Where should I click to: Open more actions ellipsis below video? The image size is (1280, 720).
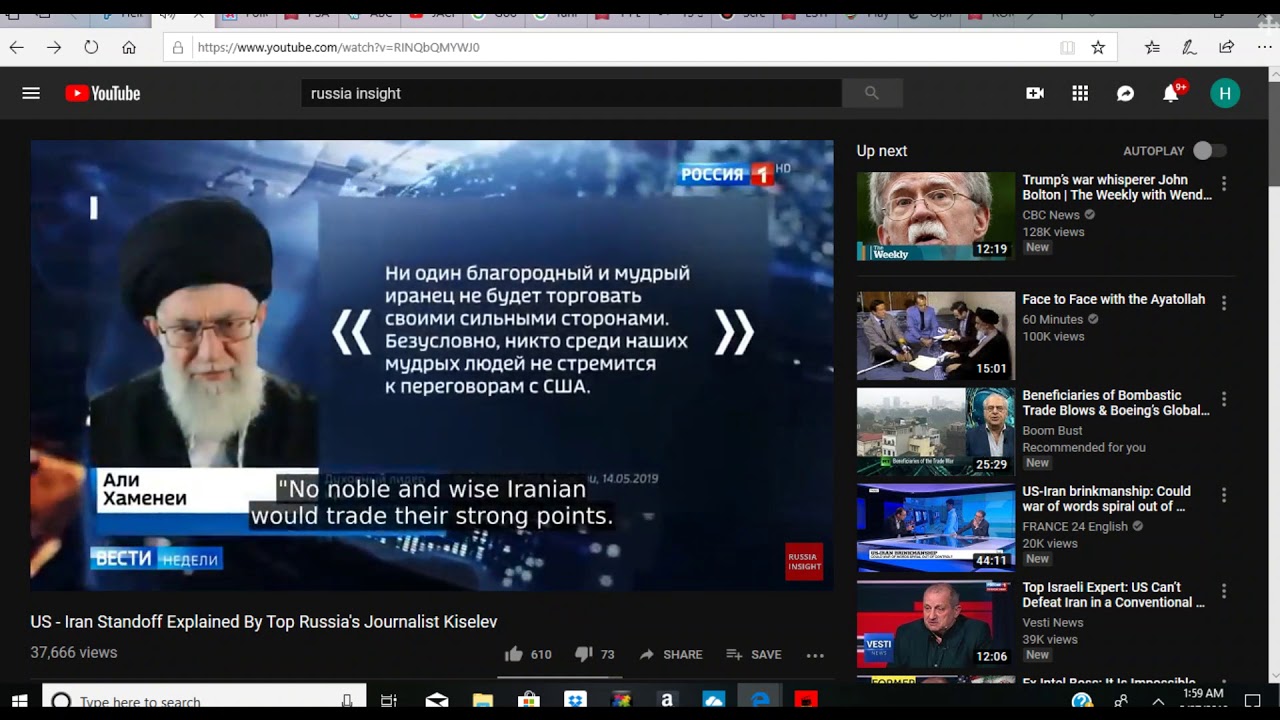pyautogui.click(x=815, y=655)
